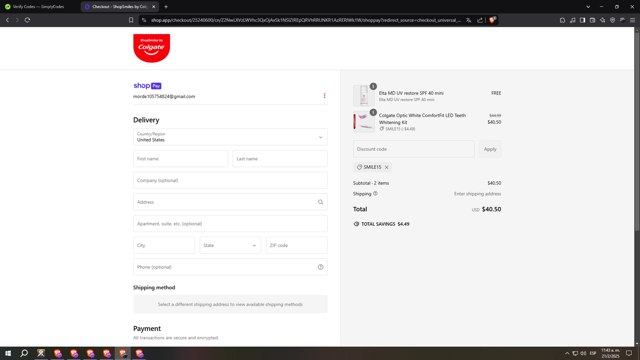Viewport: 640px width, 360px height.
Task: Click the Apply discount button
Action: 490,149
